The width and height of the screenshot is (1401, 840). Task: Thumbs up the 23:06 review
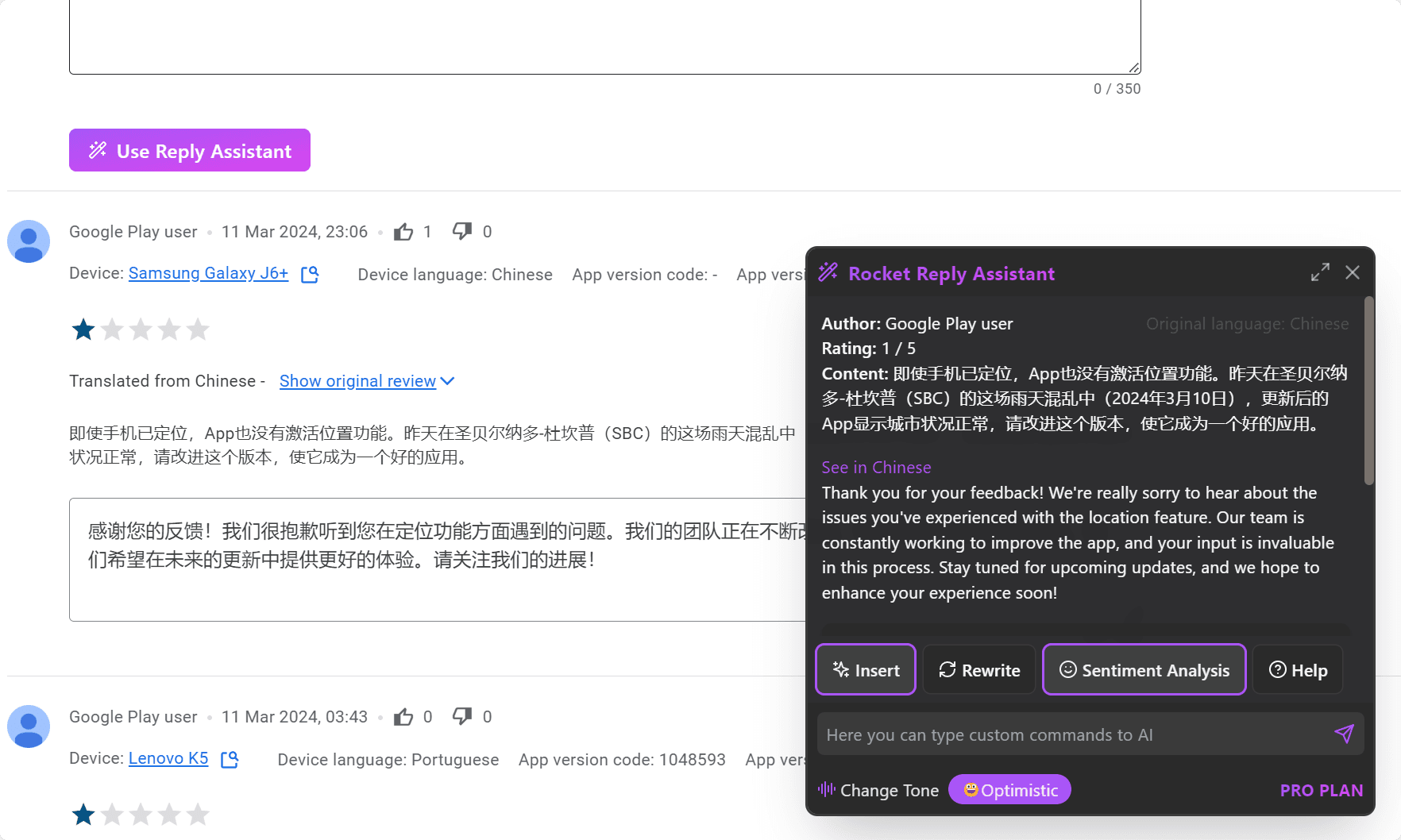403,232
